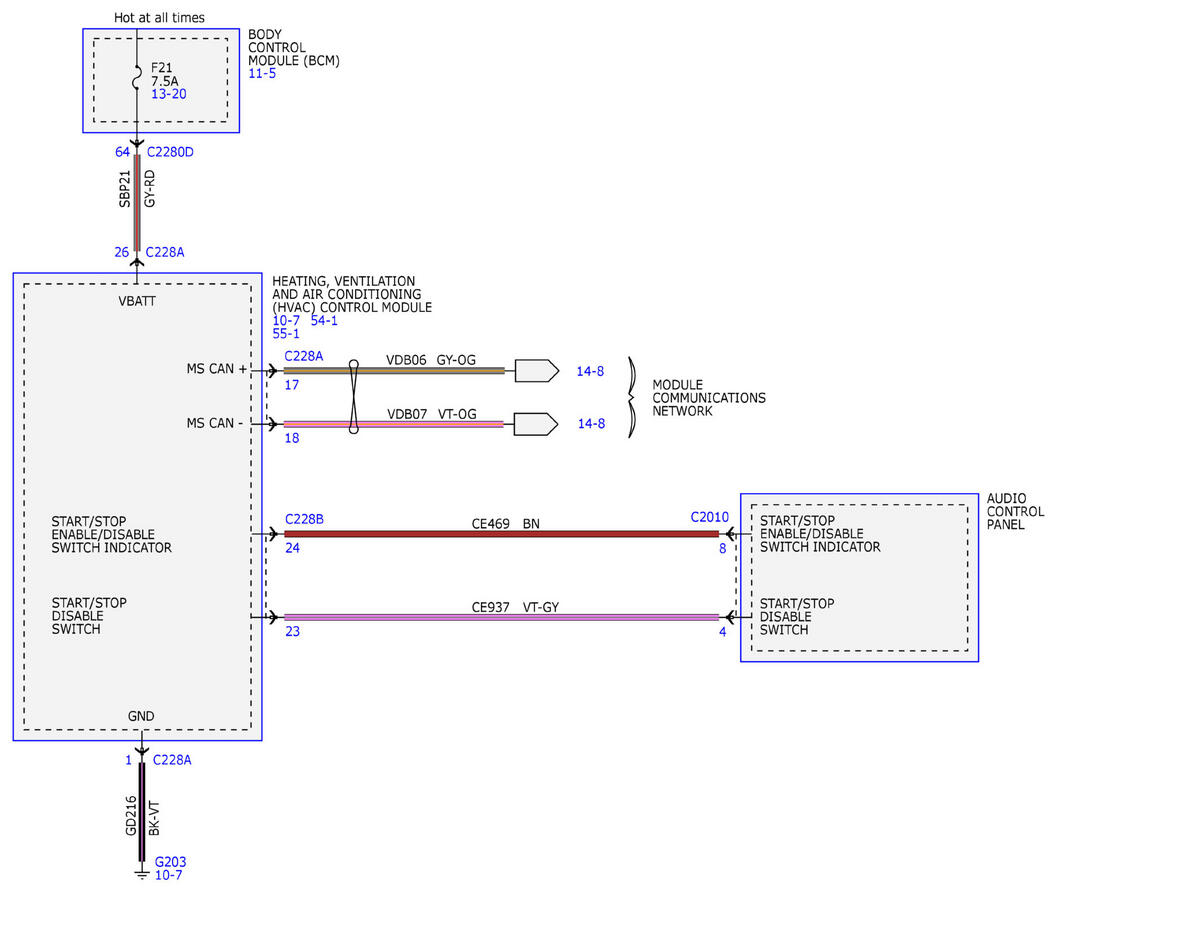The image size is (1200, 927).
Task: Select pin number 8 on connector C2010
Action: [x=723, y=548]
